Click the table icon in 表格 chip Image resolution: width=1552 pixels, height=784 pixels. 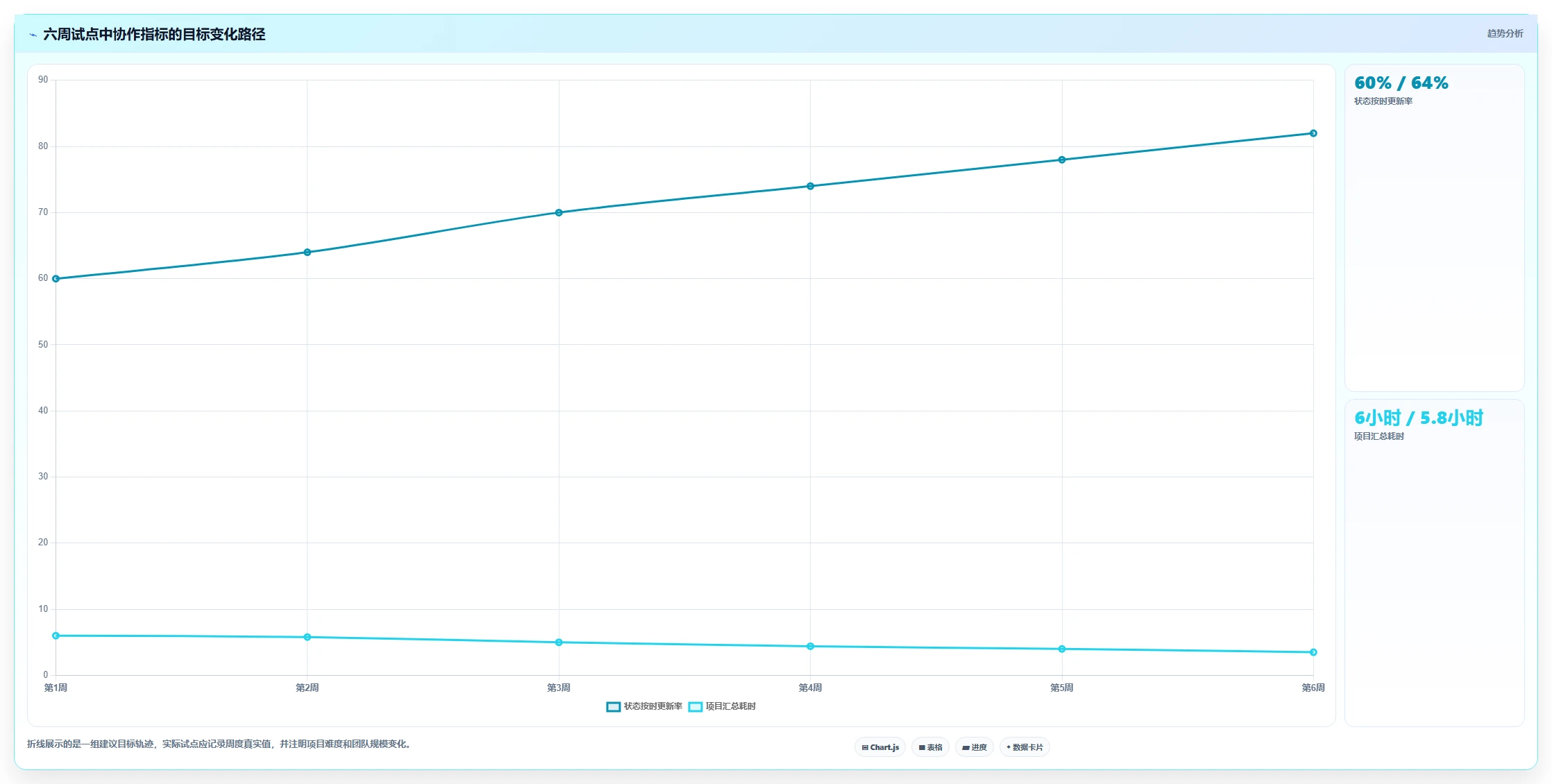coord(922,748)
